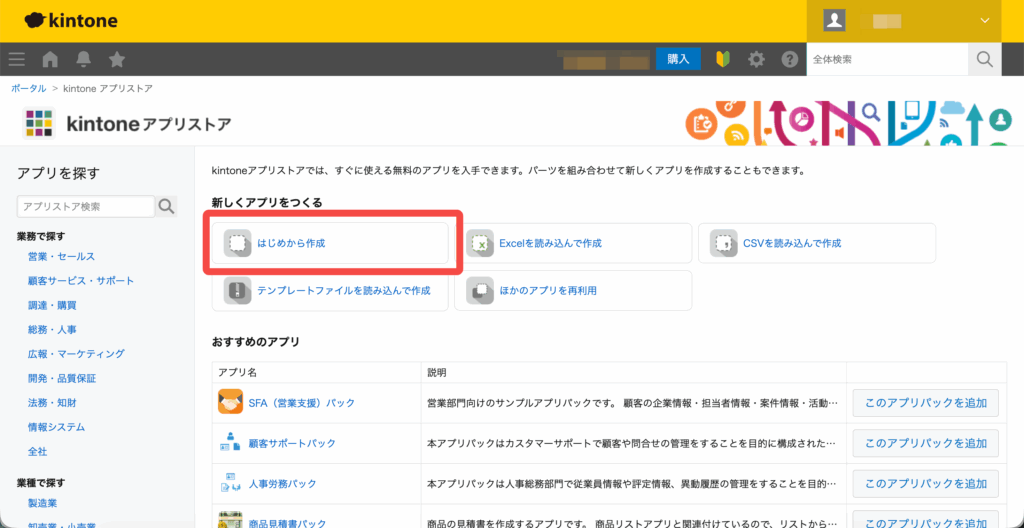1024x528 pixels.
Task: Click the 購入 purchase button
Action: (678, 59)
